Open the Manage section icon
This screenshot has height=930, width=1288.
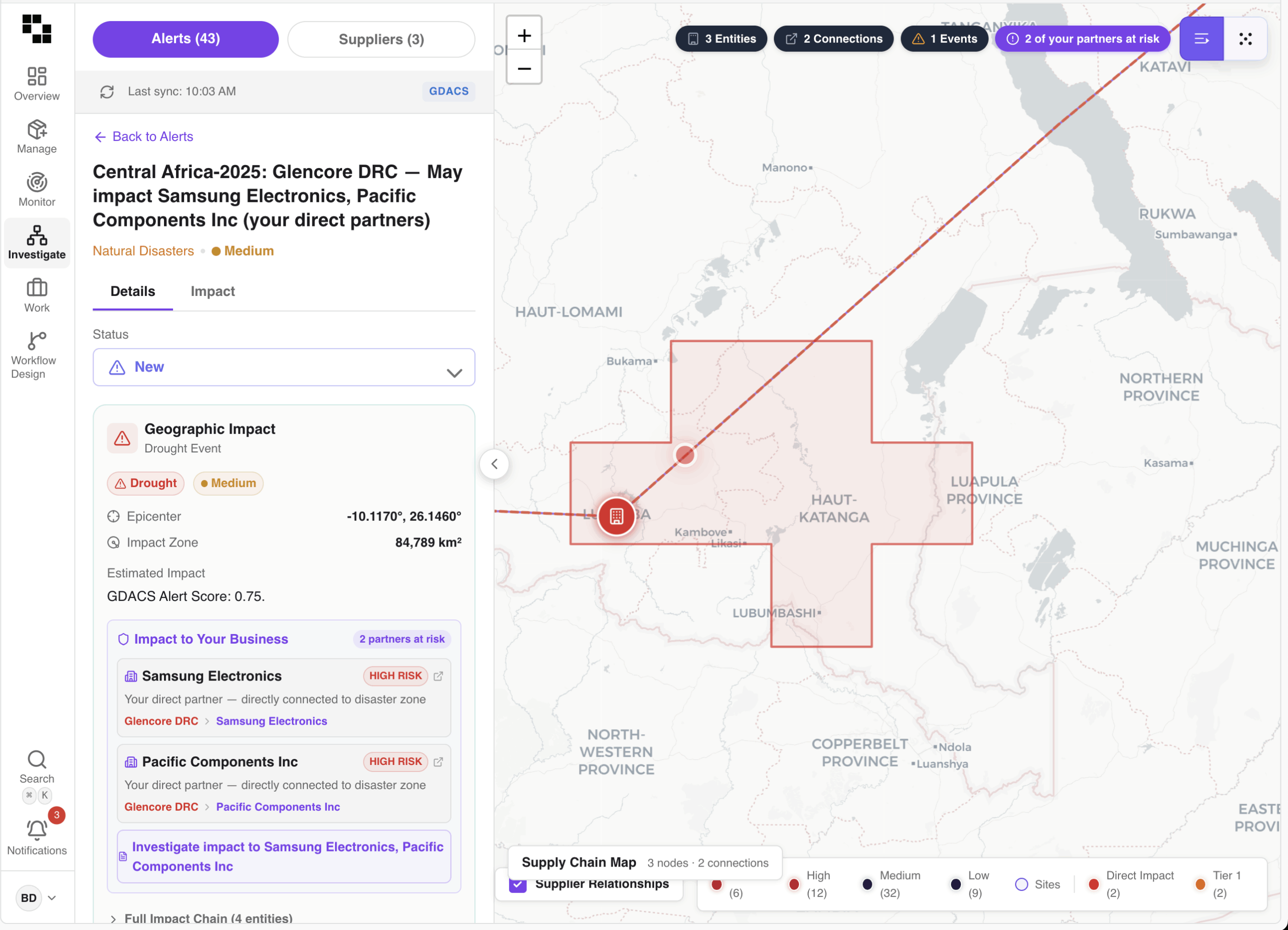[36, 130]
